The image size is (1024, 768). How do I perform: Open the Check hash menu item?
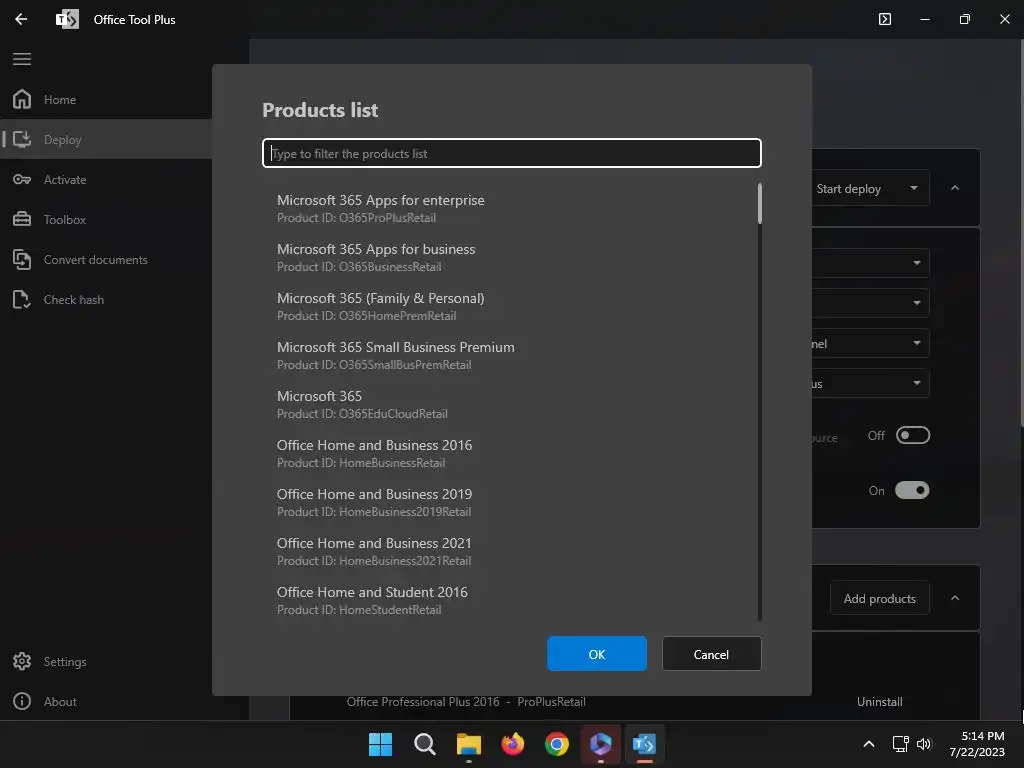pos(73,299)
